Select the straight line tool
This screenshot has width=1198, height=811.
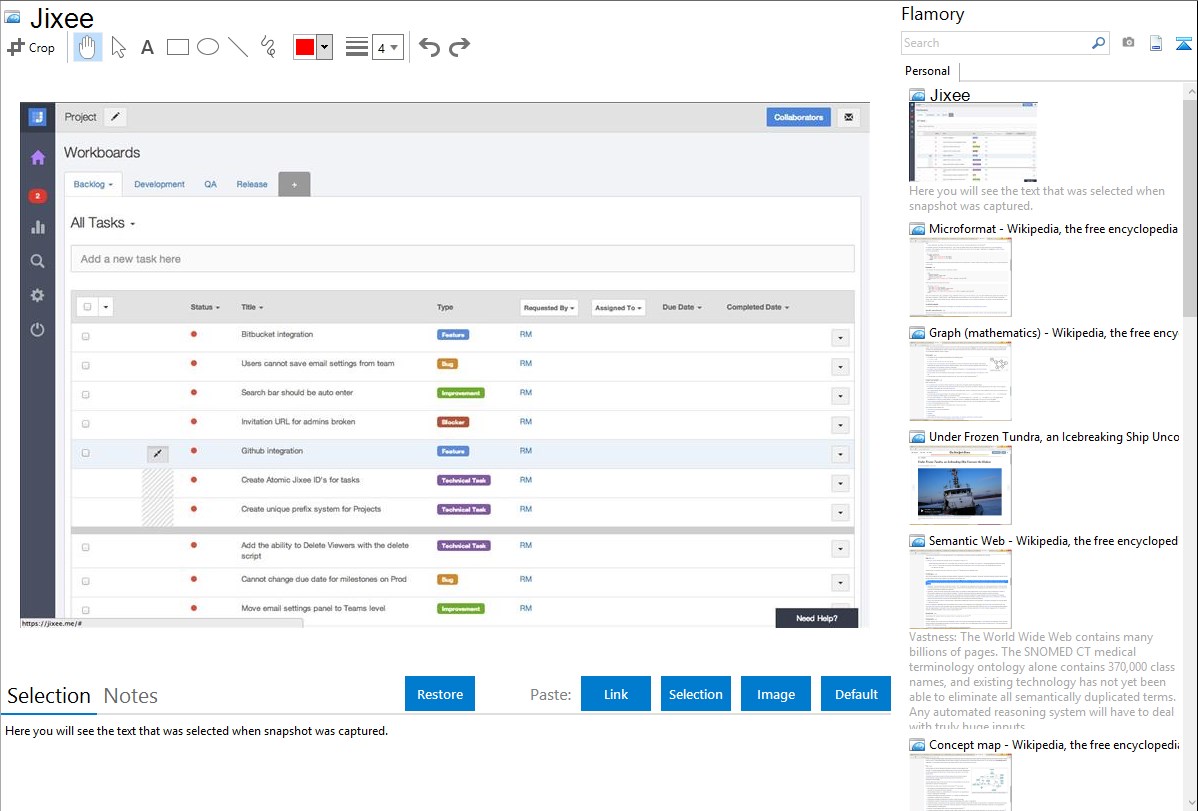pos(238,47)
